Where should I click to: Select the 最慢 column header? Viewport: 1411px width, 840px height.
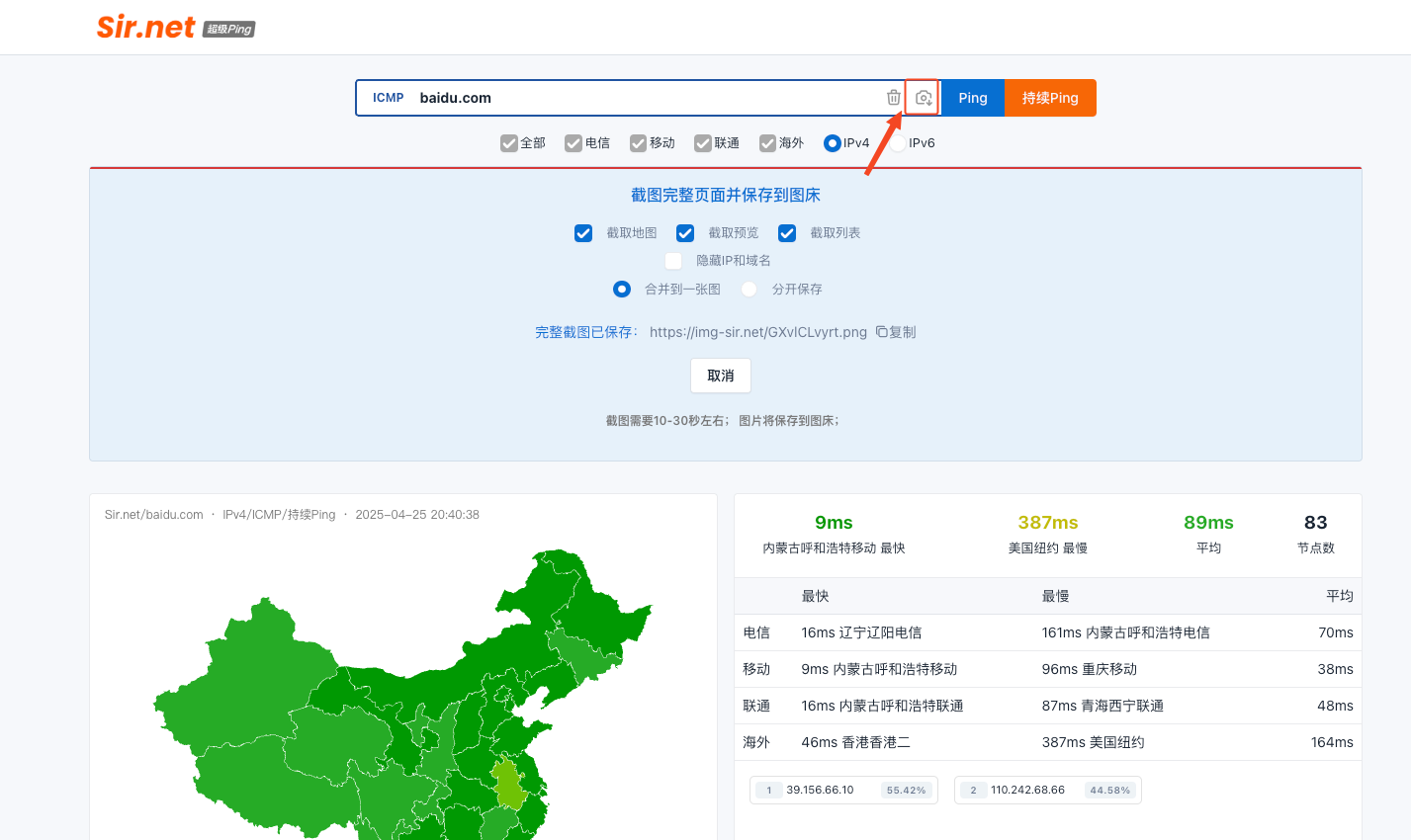pos(1055,596)
